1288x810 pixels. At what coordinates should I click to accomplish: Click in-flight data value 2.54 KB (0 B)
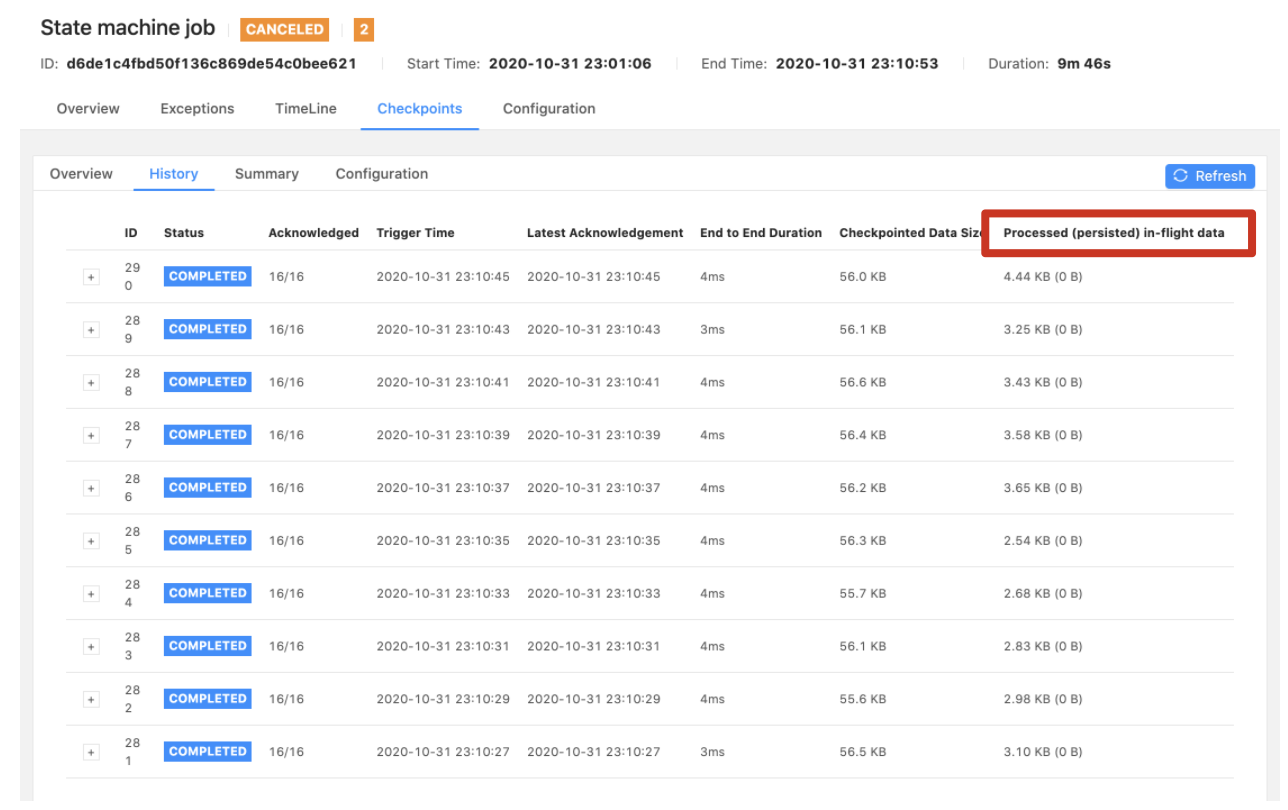coord(1043,541)
